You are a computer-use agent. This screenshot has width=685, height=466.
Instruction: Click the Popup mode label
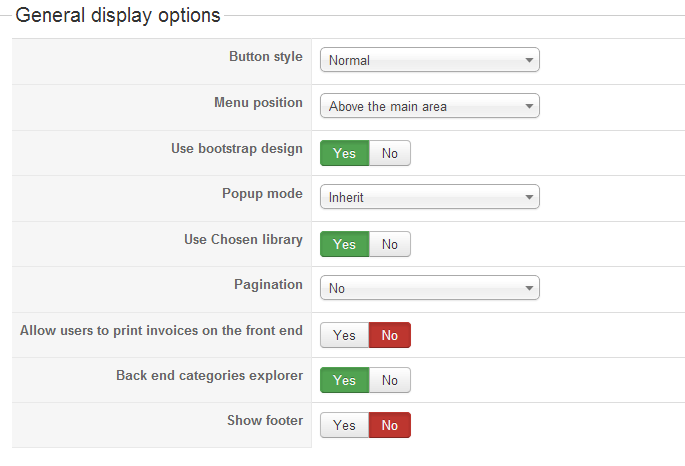(x=262, y=193)
